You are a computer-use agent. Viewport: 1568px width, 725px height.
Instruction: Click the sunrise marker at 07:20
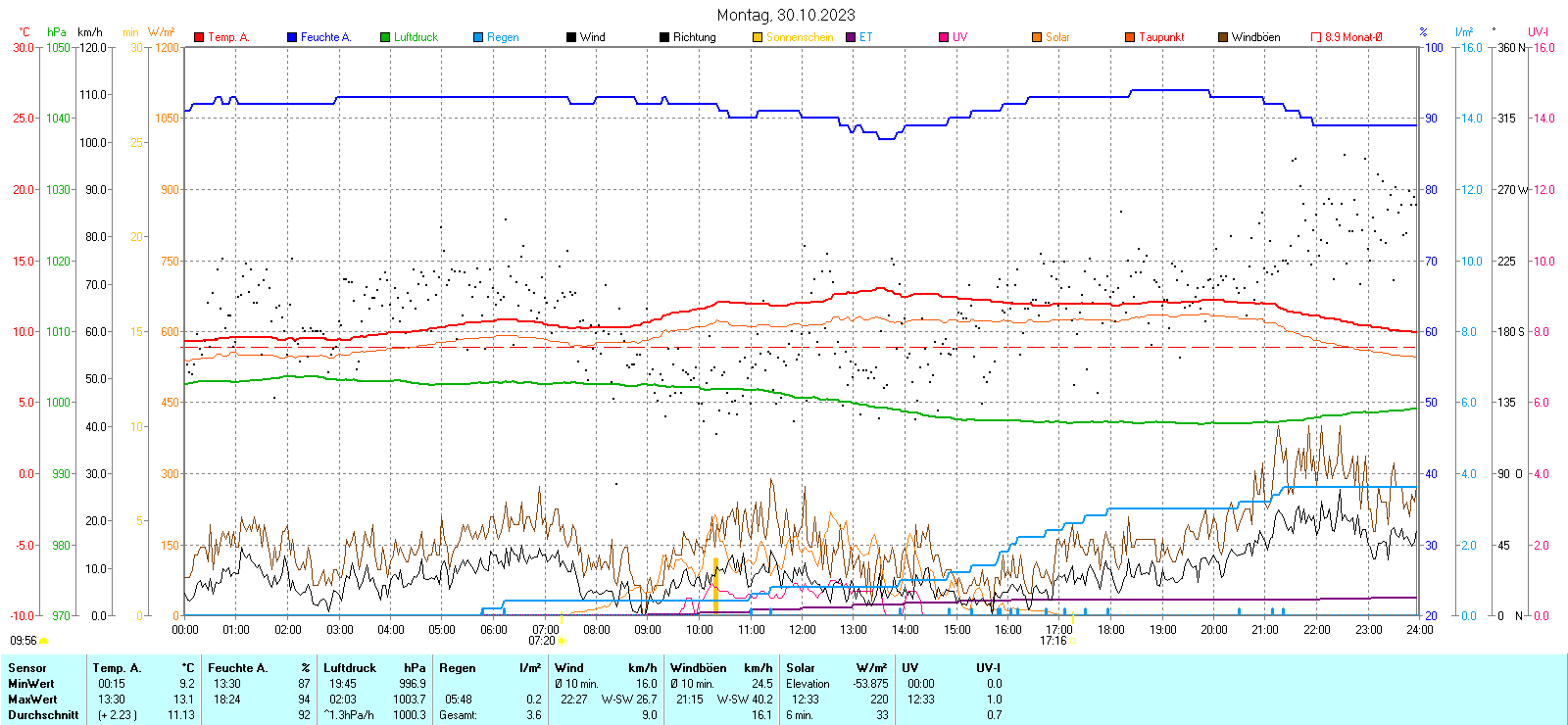(x=562, y=641)
